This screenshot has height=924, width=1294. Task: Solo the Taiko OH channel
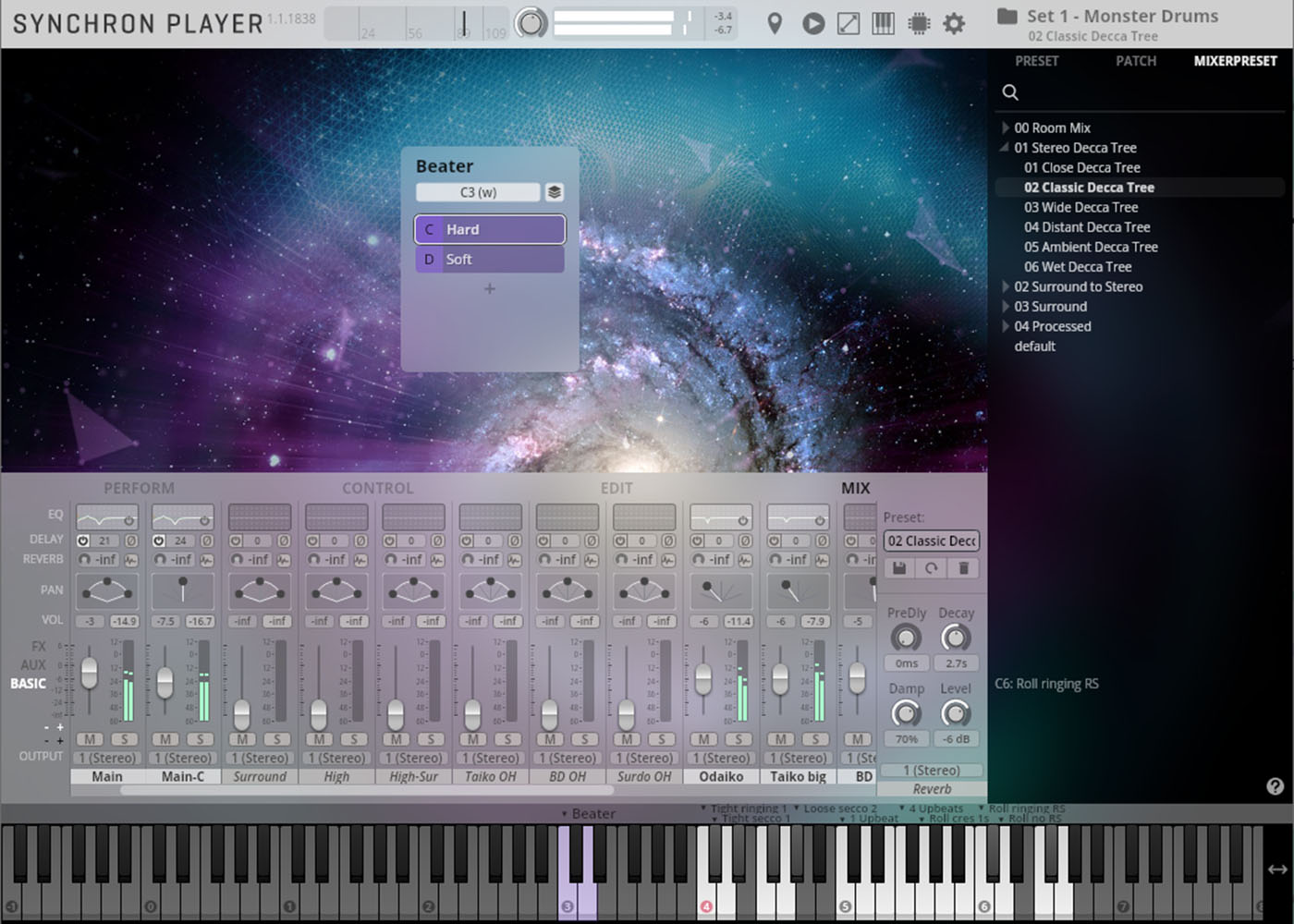click(x=507, y=739)
